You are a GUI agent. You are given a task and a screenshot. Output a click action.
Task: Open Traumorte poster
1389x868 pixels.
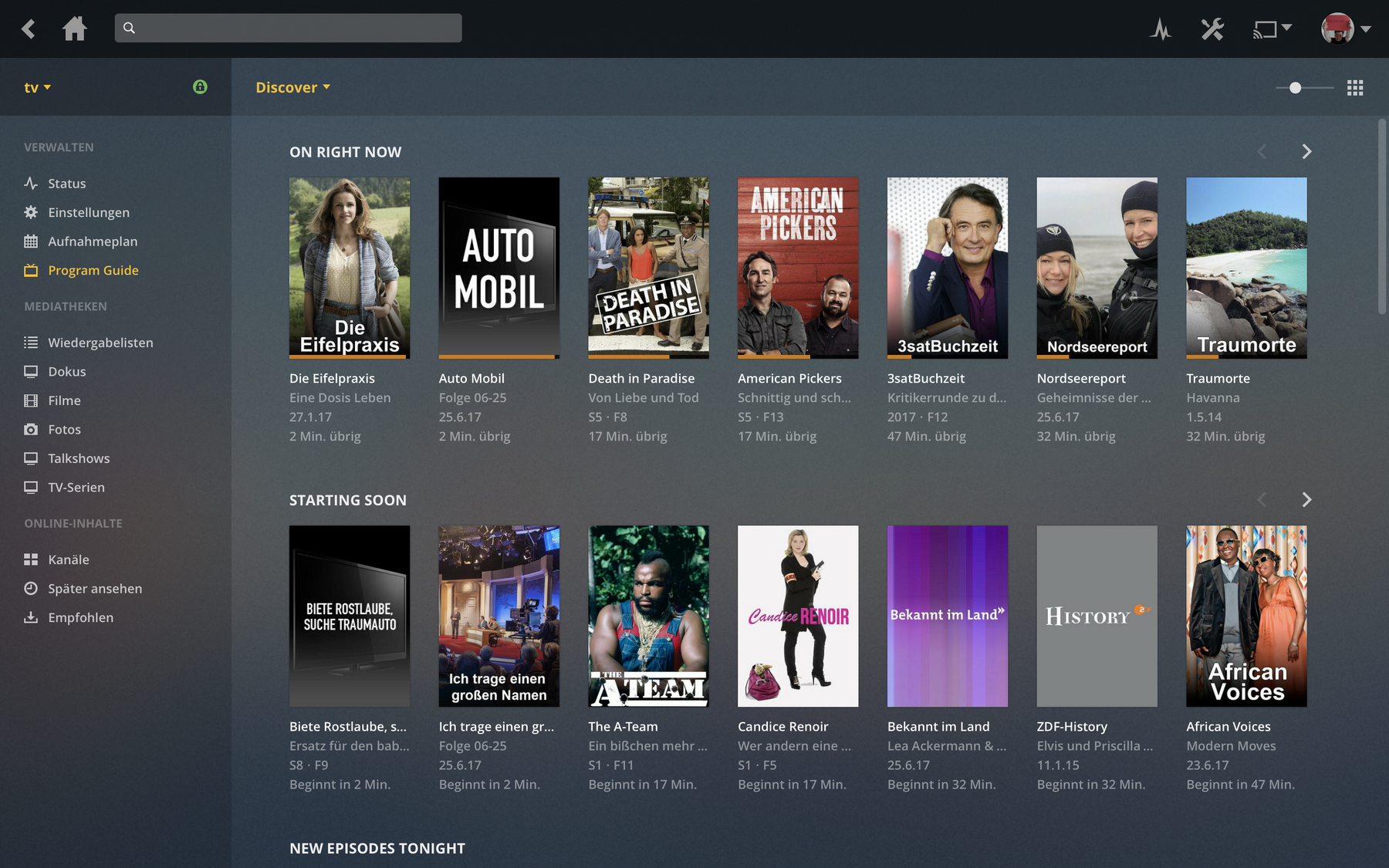coord(1246,268)
